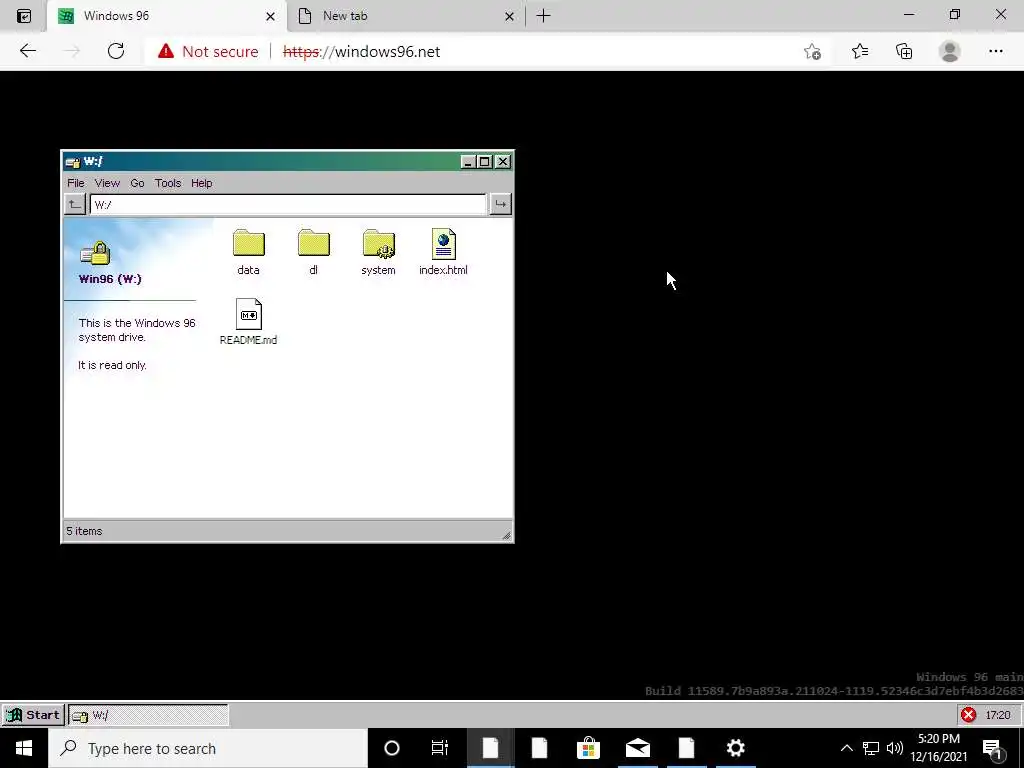
Task: Refresh the page
Action: tap(116, 51)
